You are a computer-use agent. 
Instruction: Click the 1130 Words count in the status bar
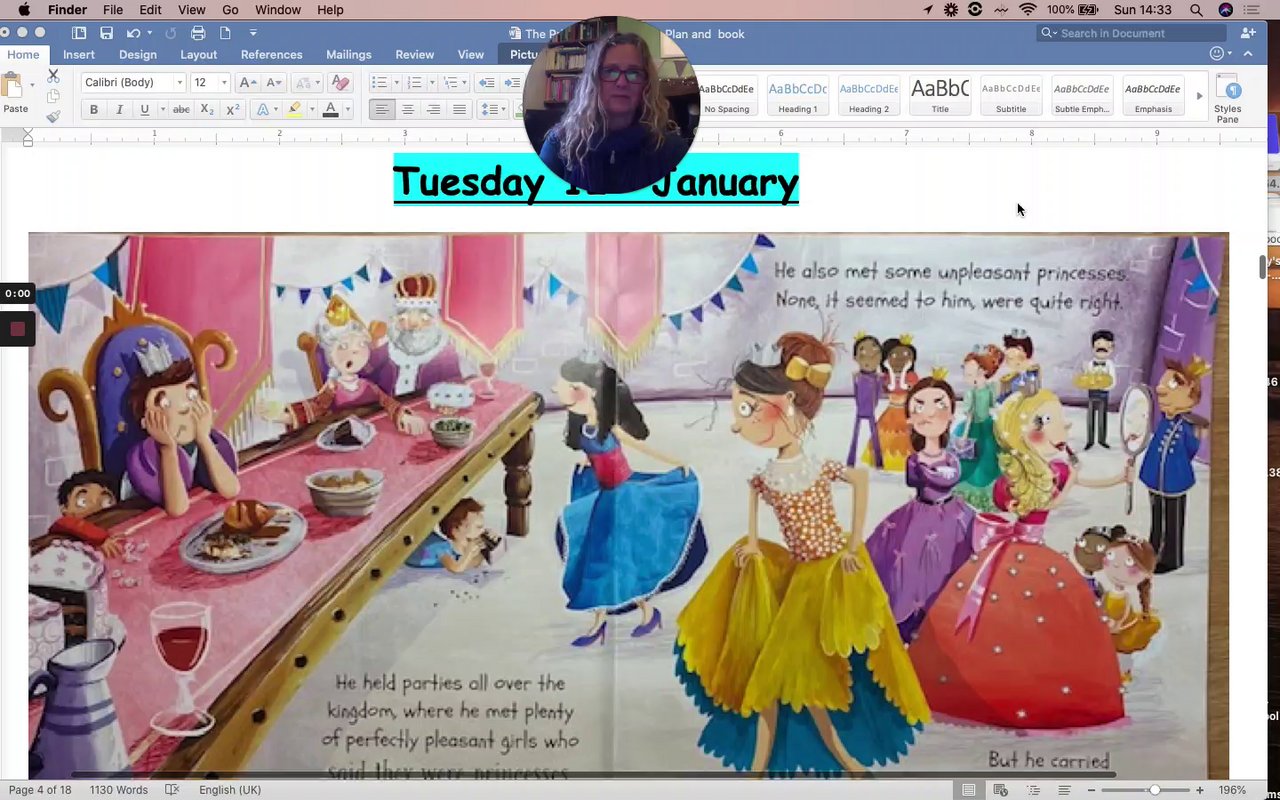[x=119, y=790]
